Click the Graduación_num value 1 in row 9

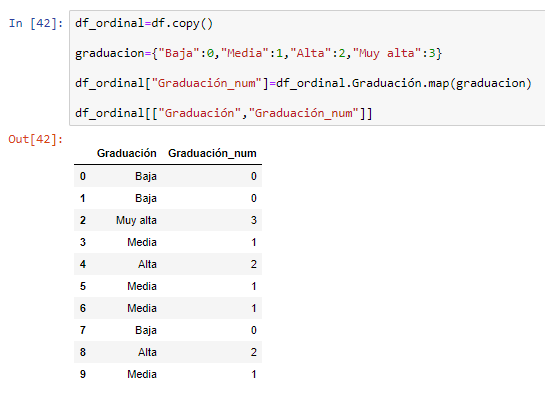(x=254, y=374)
